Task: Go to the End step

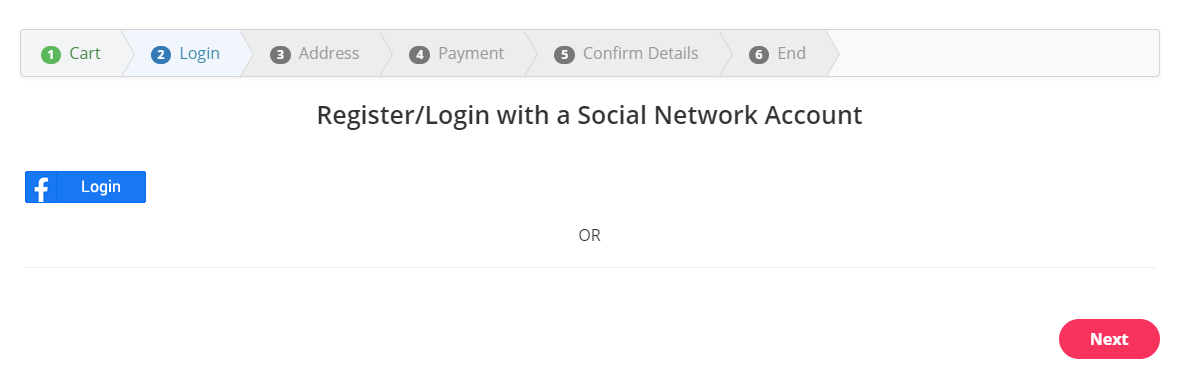Action: point(792,54)
